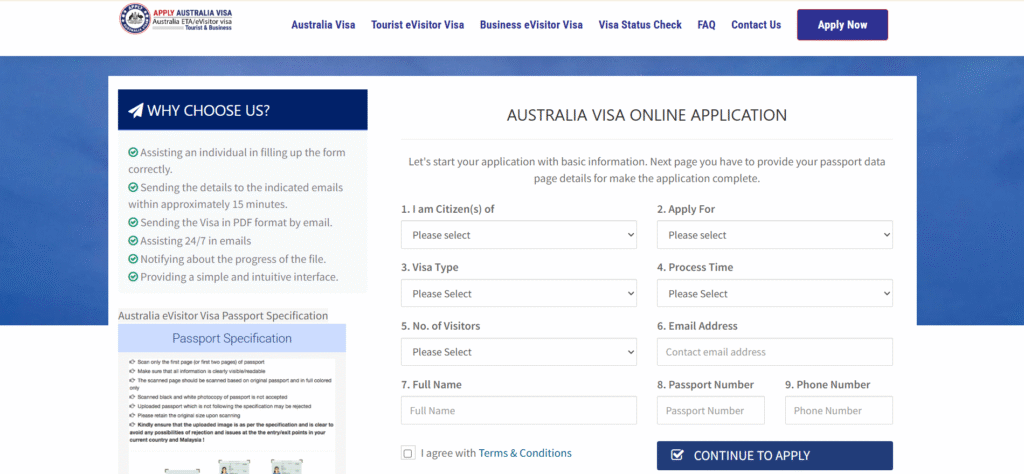
Task: Focus the Phone Number field
Action: coord(839,411)
